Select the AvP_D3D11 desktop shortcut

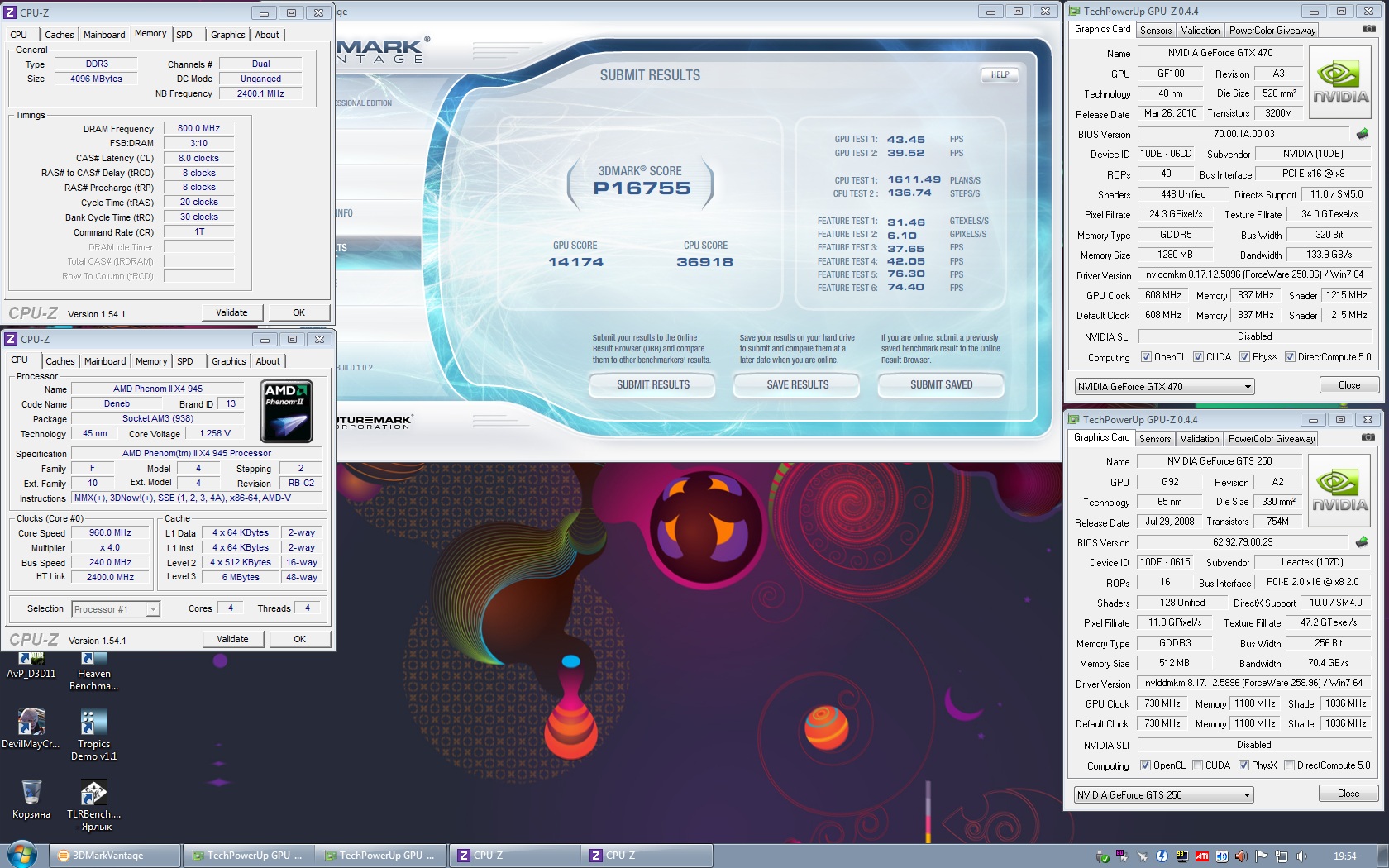pyautogui.click(x=31, y=666)
